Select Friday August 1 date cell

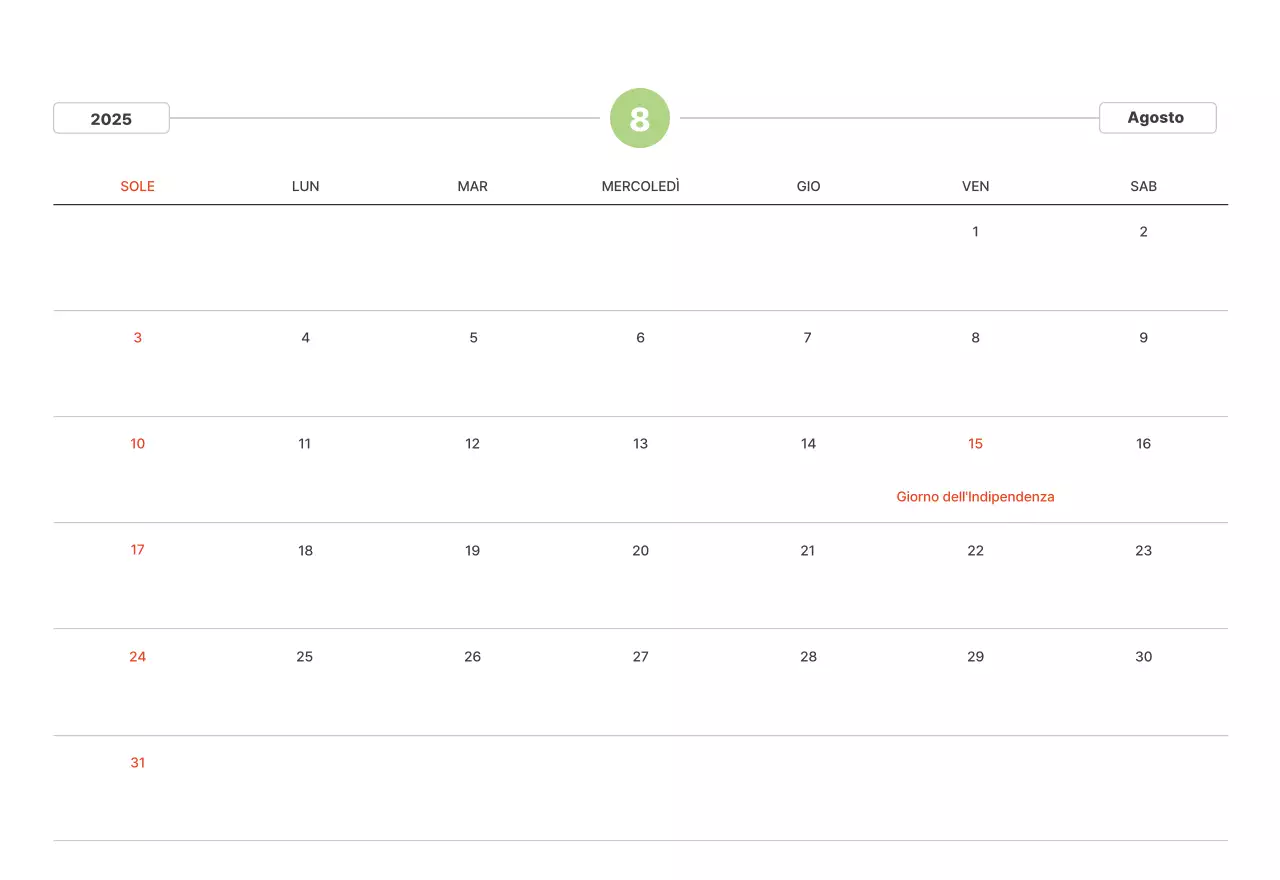(975, 232)
